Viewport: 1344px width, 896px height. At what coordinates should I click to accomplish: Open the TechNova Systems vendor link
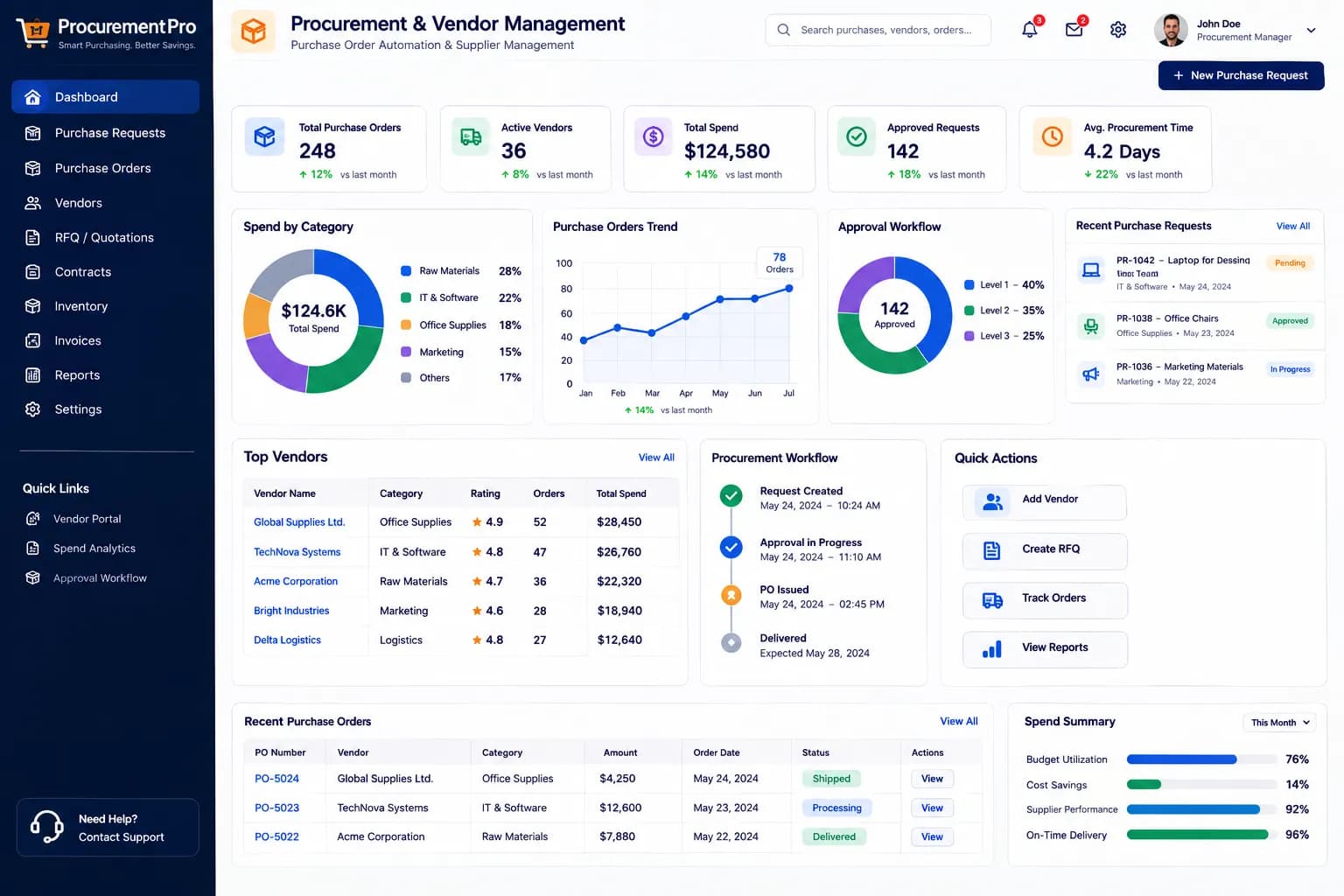[x=297, y=552]
